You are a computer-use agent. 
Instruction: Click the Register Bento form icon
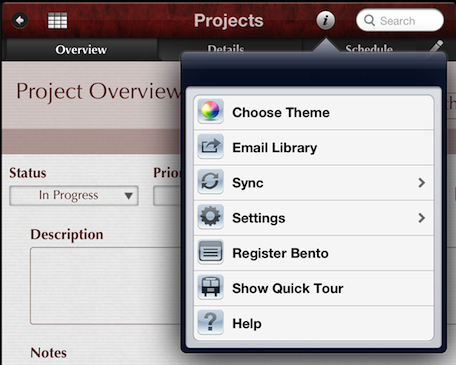pos(210,252)
